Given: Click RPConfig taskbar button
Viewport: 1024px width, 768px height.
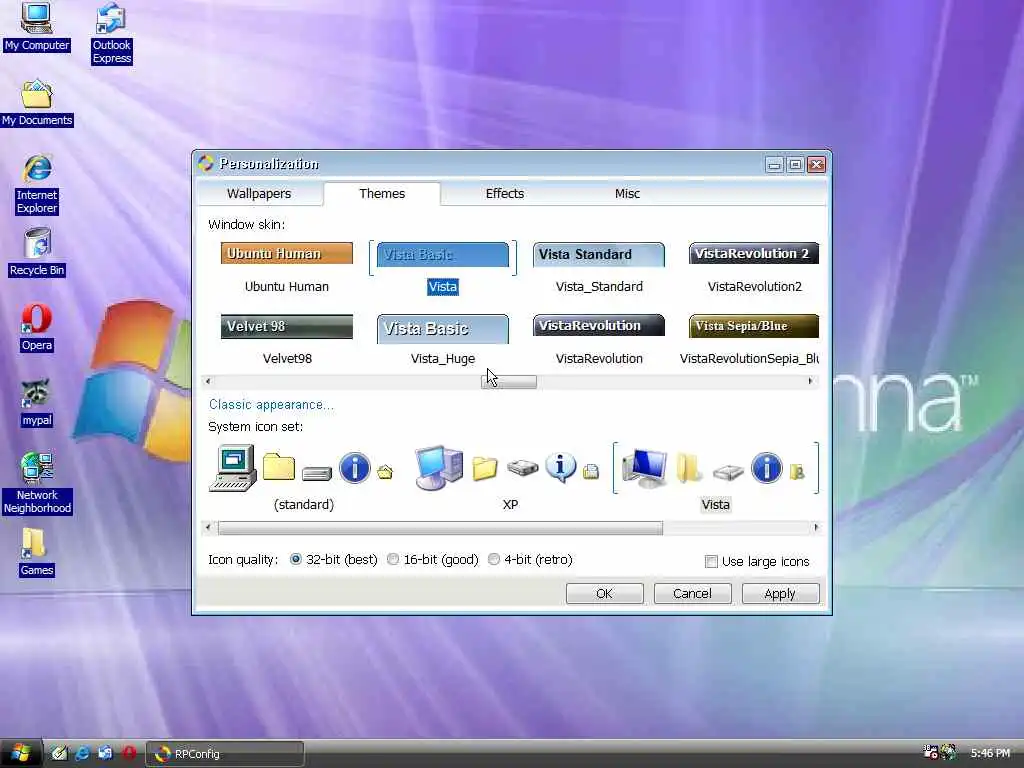Looking at the screenshot, I should click(x=224, y=754).
